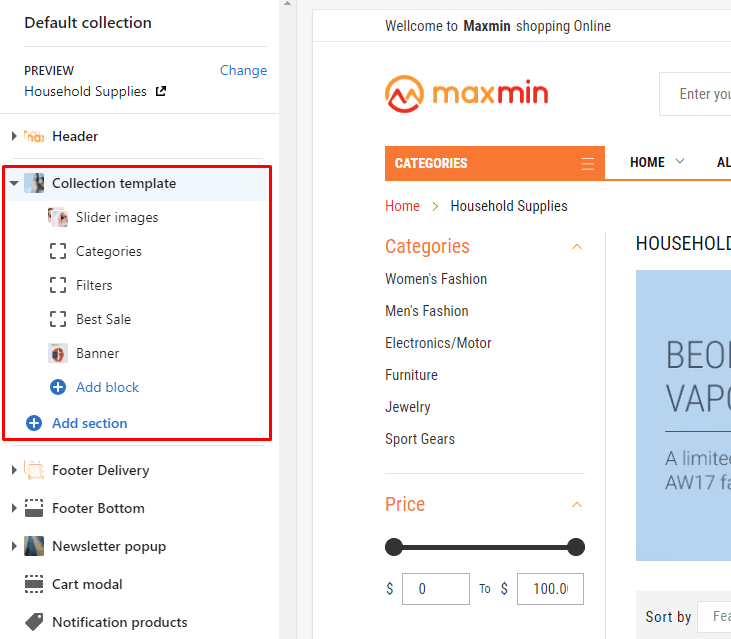731x639 pixels.
Task: Expand the Newsletter popup section
Action: [x=13, y=546]
